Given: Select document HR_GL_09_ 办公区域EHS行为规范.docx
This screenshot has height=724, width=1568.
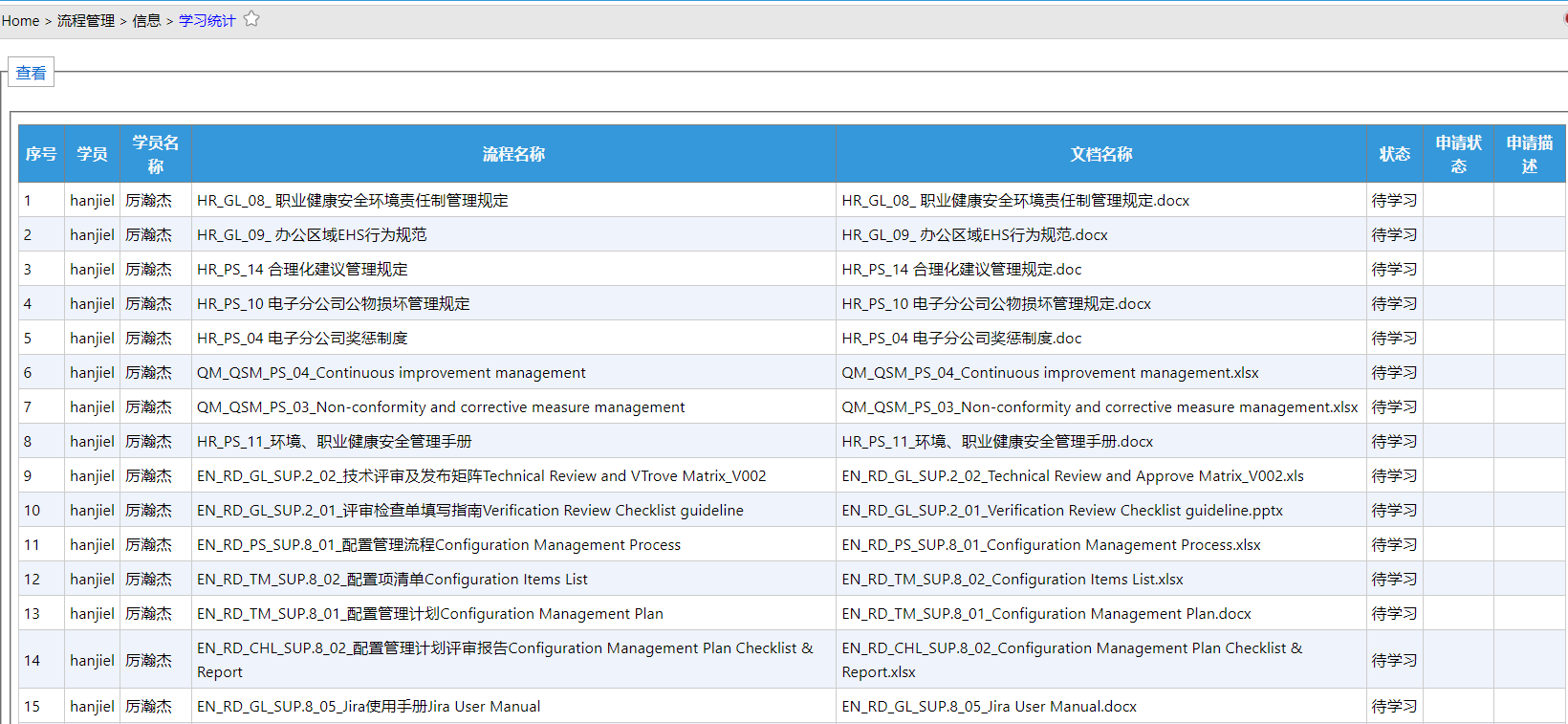Looking at the screenshot, I should click(x=974, y=235).
